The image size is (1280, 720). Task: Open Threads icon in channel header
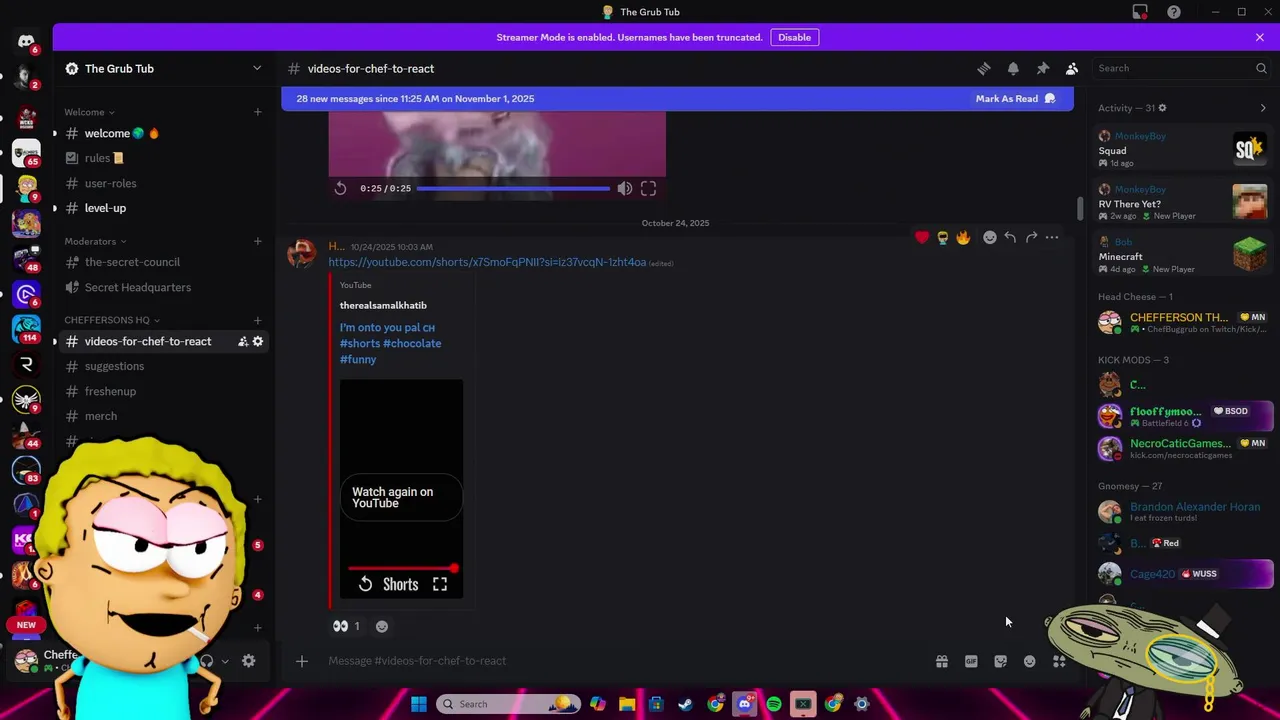point(984,69)
